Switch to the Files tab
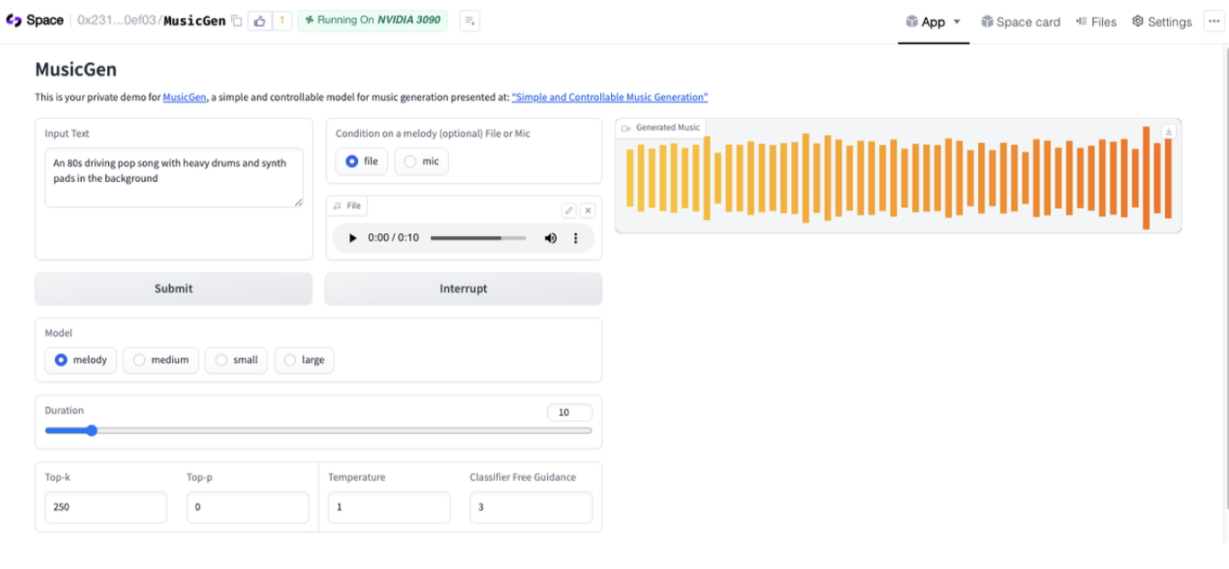 pyautogui.click(x=1096, y=21)
